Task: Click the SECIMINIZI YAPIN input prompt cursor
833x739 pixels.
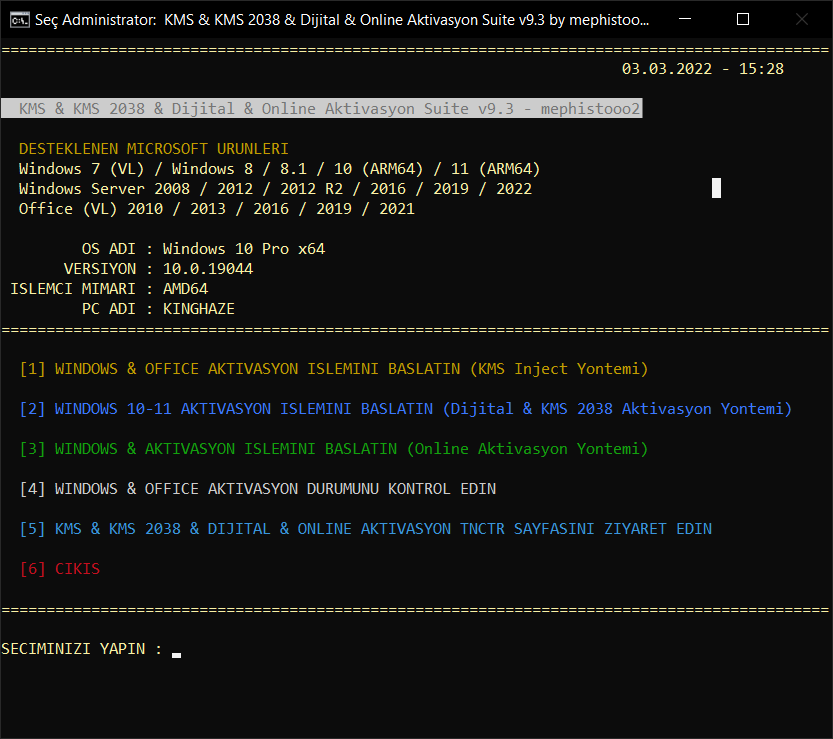Action: point(176,651)
